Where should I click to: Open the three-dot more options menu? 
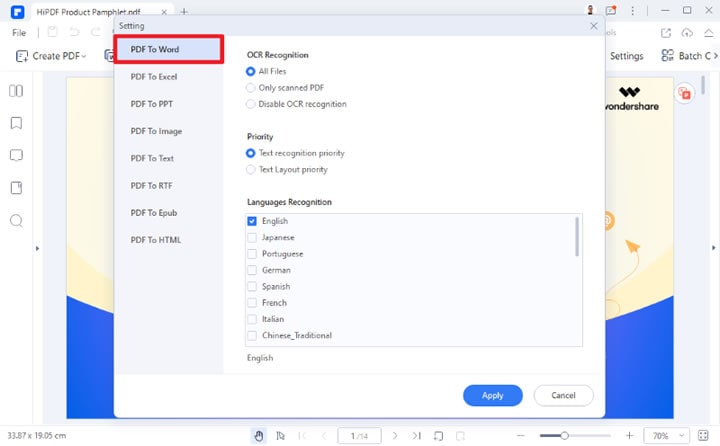[633, 10]
